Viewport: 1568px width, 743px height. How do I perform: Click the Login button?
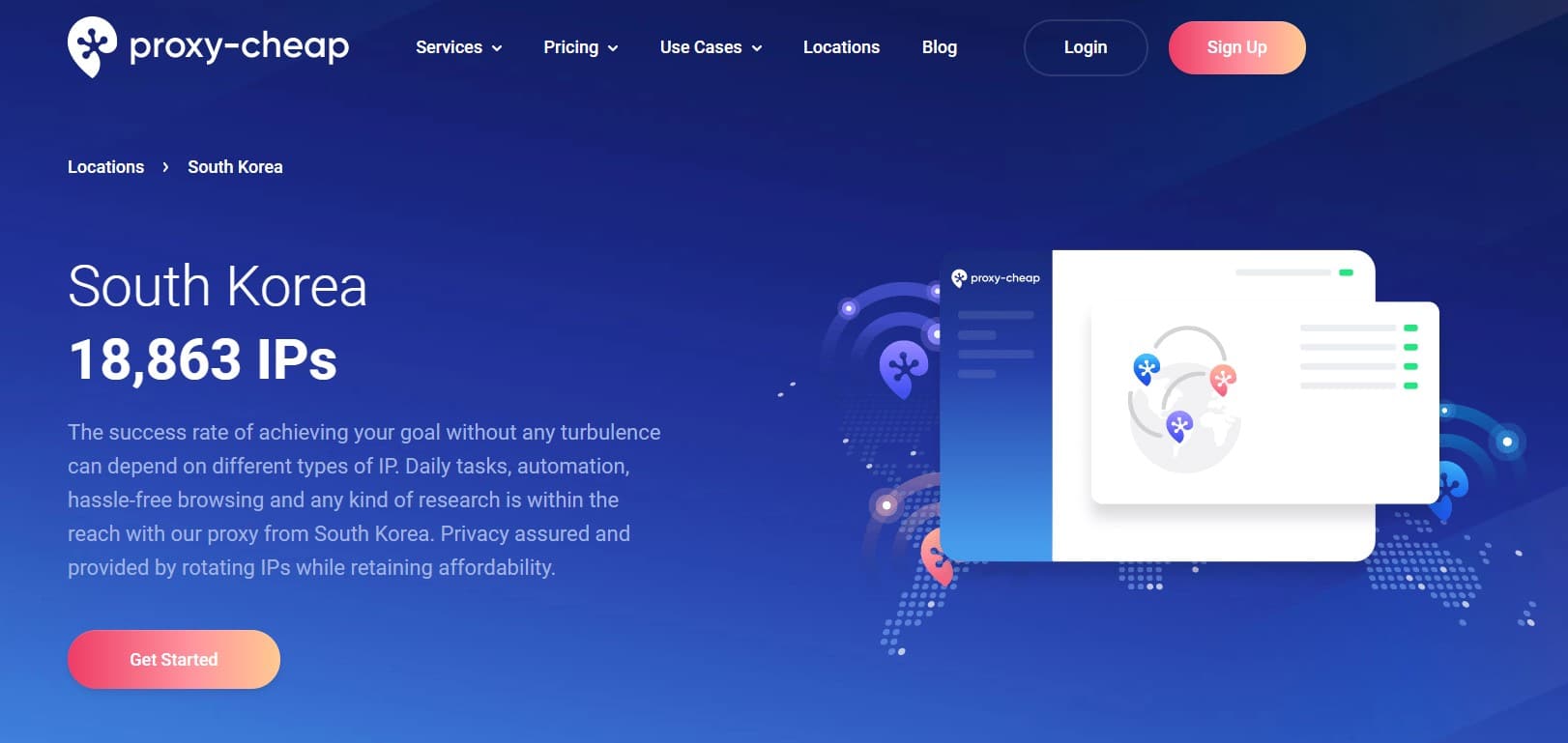point(1086,47)
